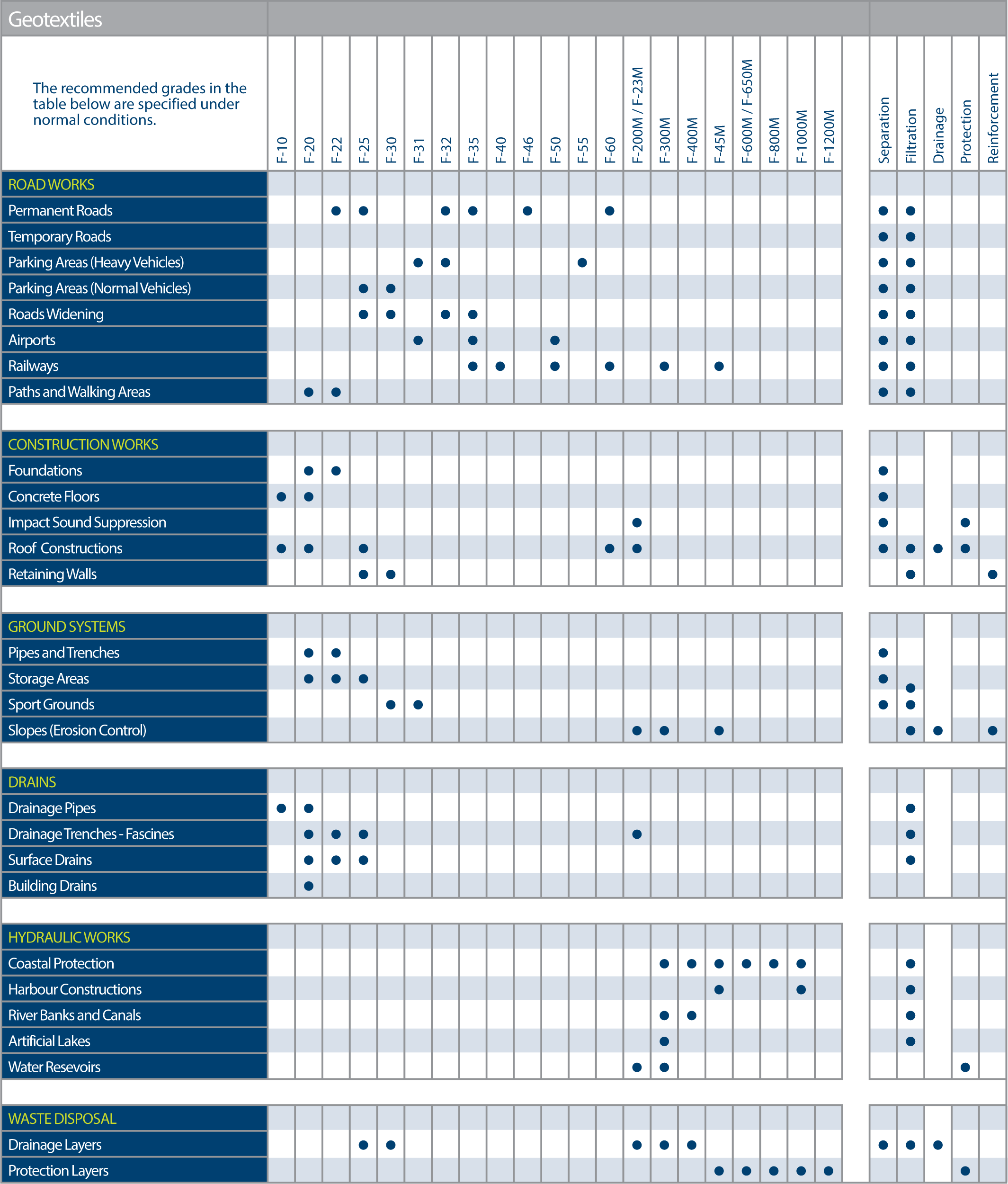
Task: Click the F-600M / F-650M column header
Action: (747, 111)
